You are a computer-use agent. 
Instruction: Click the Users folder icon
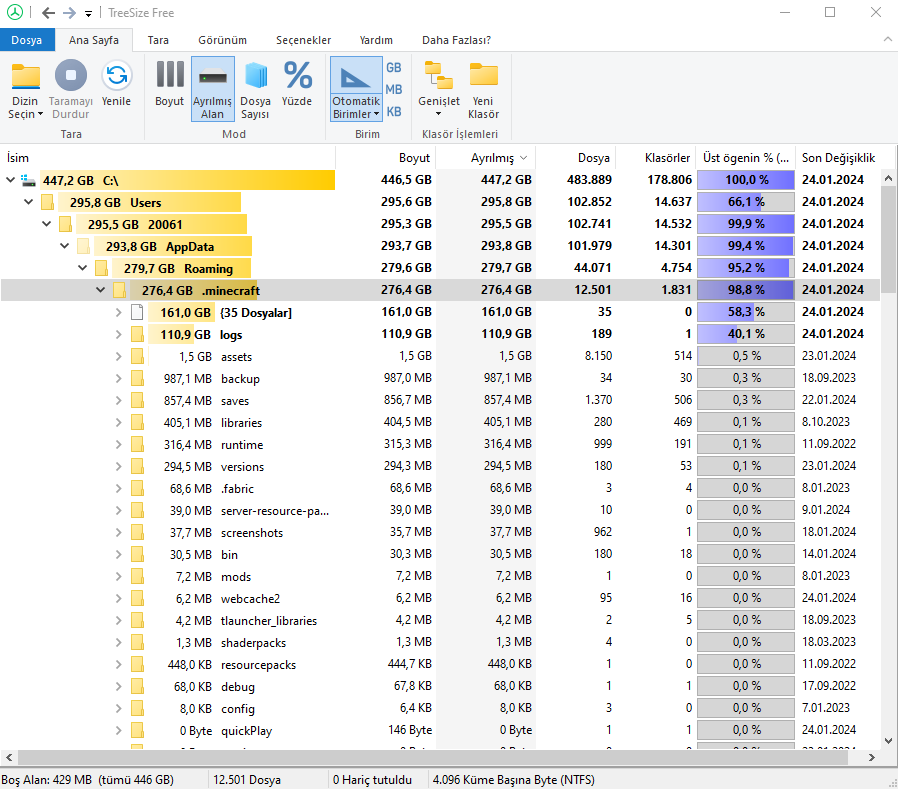point(48,202)
